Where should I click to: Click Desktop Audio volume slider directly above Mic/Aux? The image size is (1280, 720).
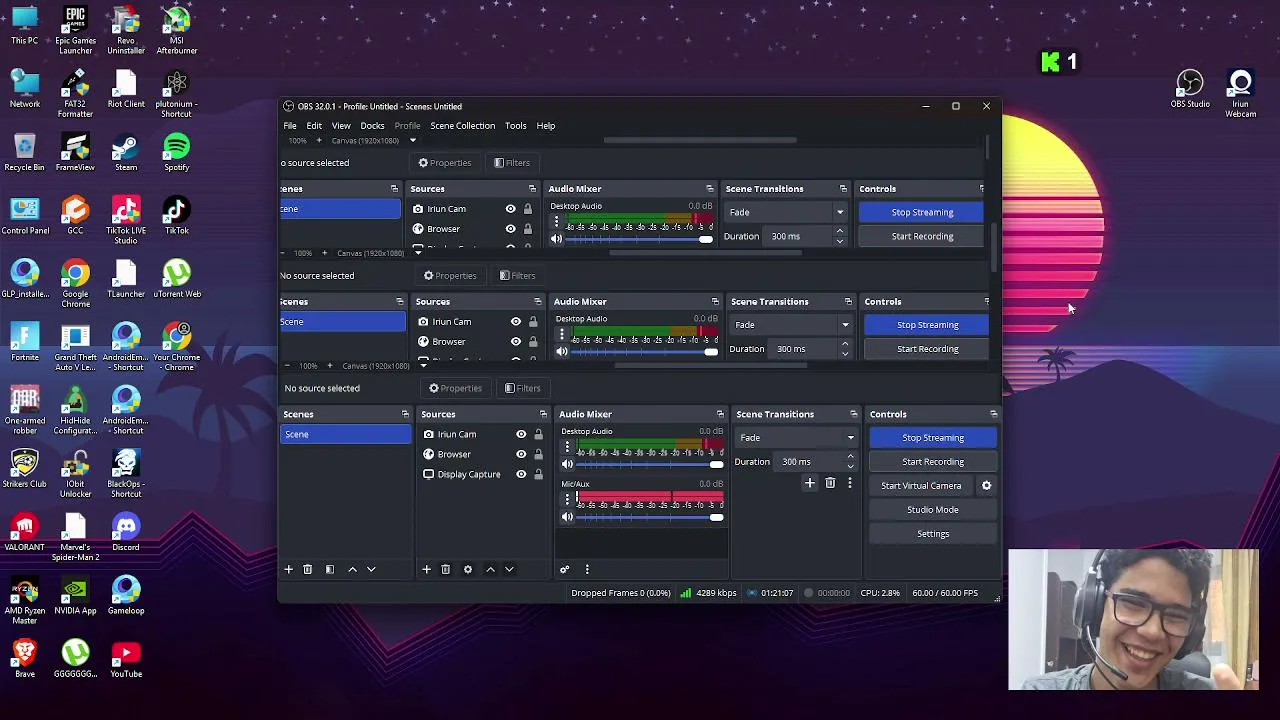tap(649, 465)
